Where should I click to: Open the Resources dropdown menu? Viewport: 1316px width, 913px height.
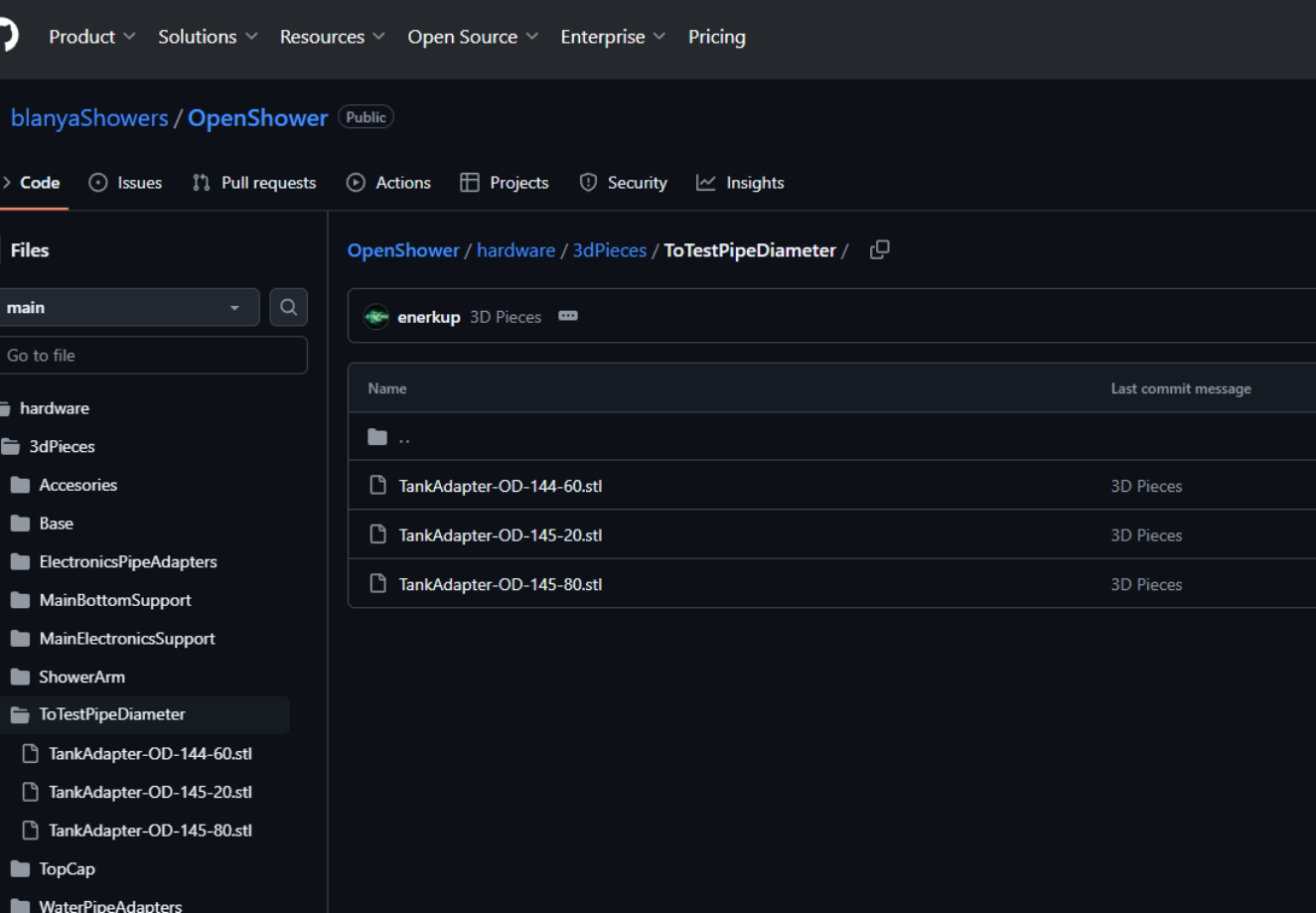[x=332, y=37]
